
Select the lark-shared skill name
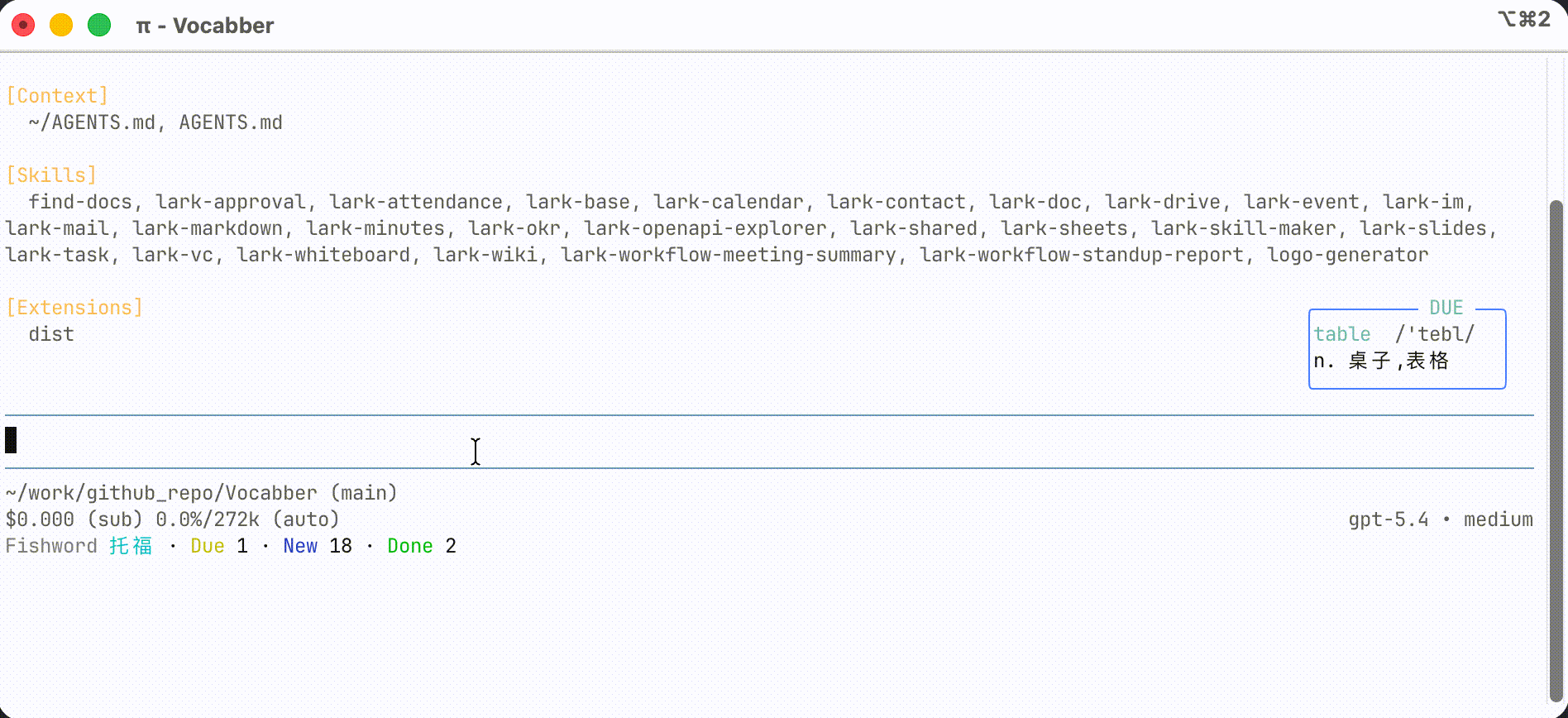click(914, 228)
